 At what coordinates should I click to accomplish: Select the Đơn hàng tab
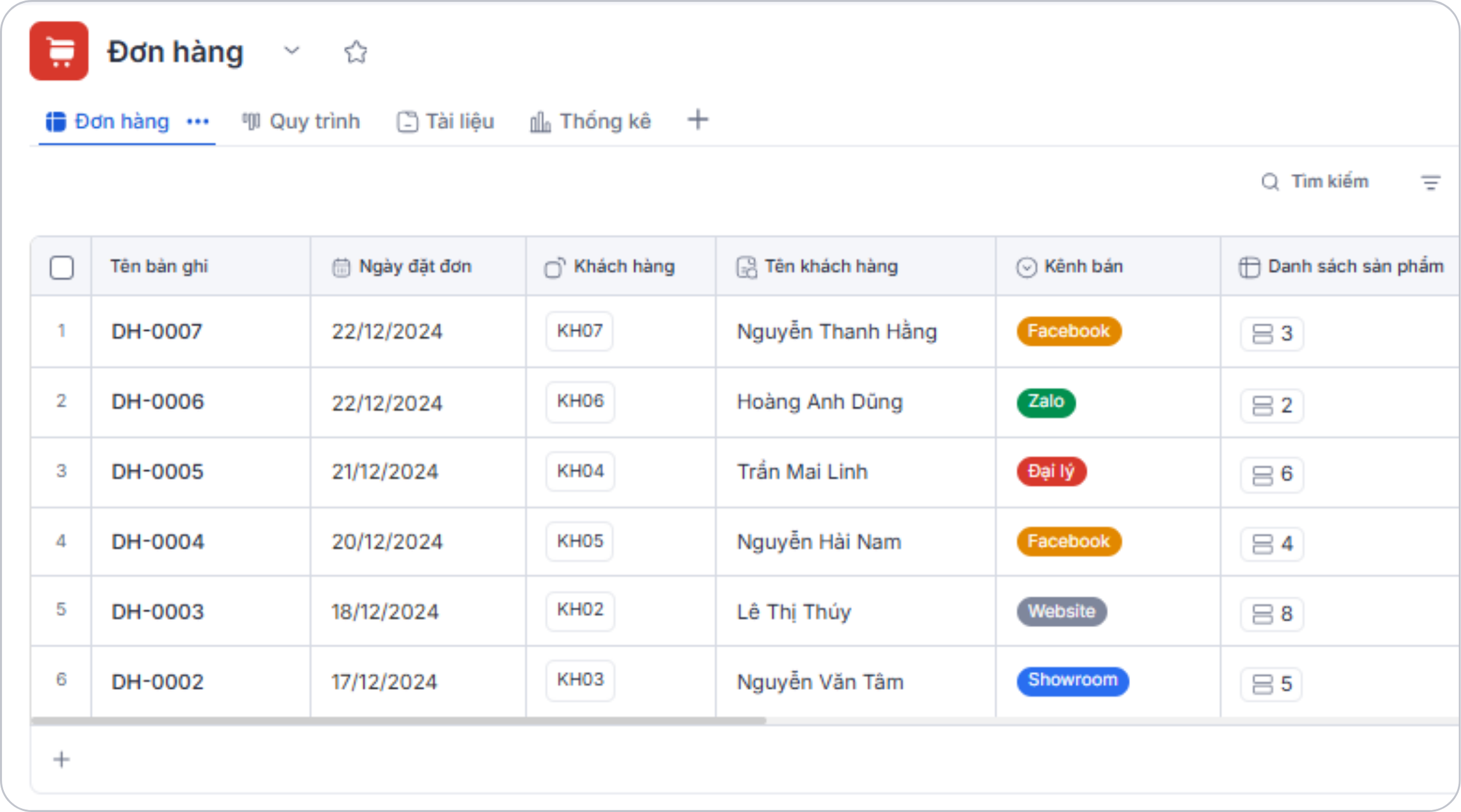108,121
